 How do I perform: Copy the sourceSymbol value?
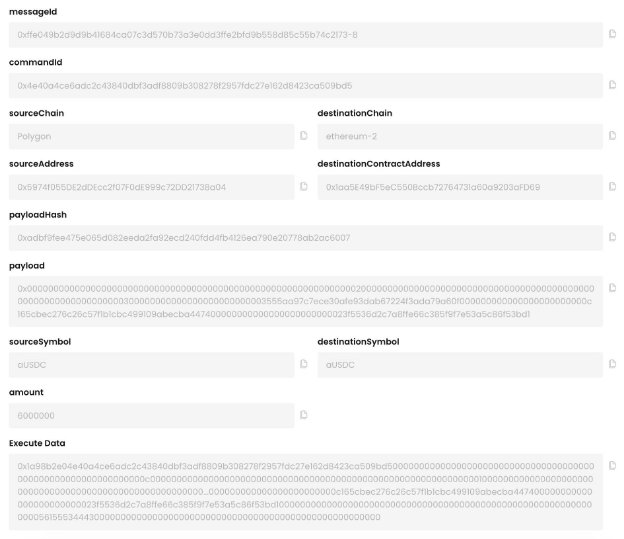(x=303, y=364)
